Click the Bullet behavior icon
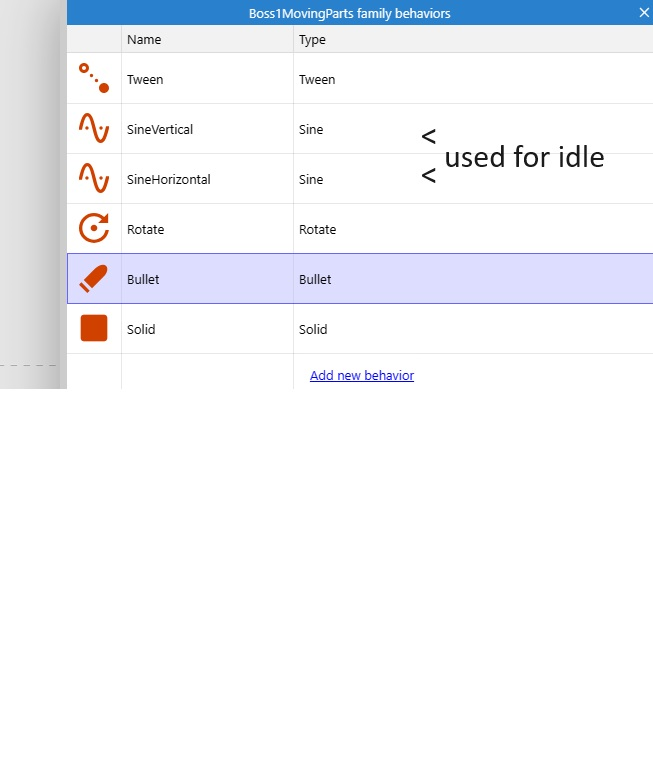 [x=94, y=279]
